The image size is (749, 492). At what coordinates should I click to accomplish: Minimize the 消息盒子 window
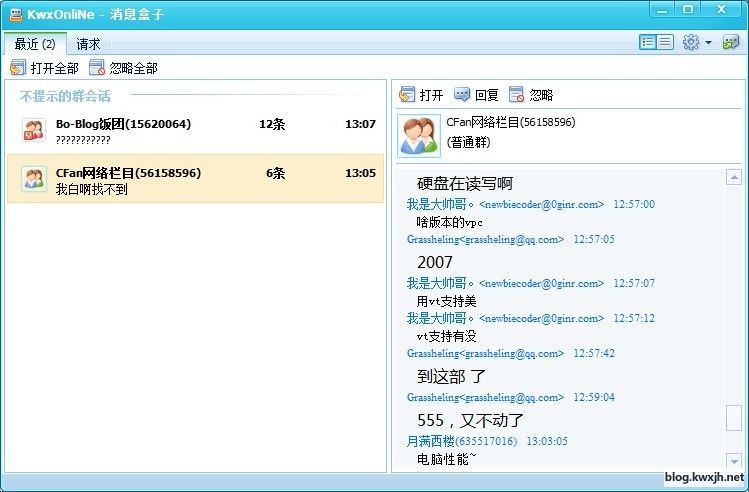(x=662, y=9)
